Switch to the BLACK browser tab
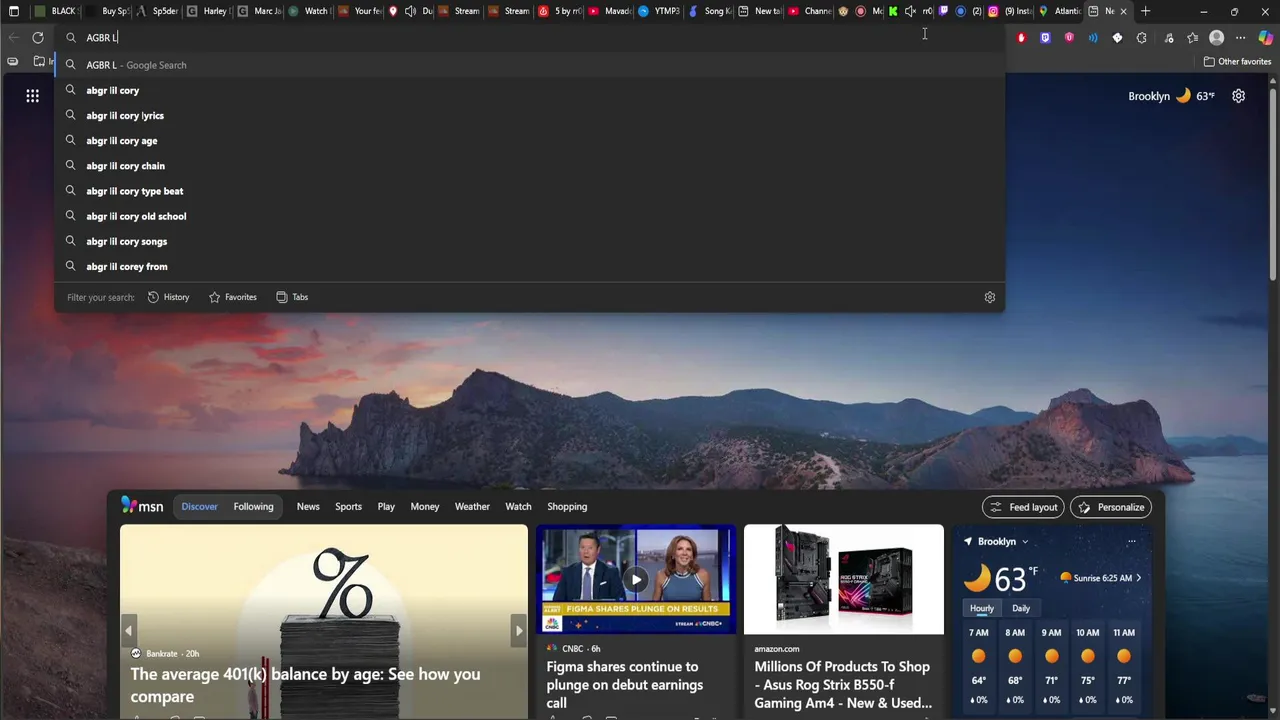This screenshot has height=720, width=1280. click(56, 11)
